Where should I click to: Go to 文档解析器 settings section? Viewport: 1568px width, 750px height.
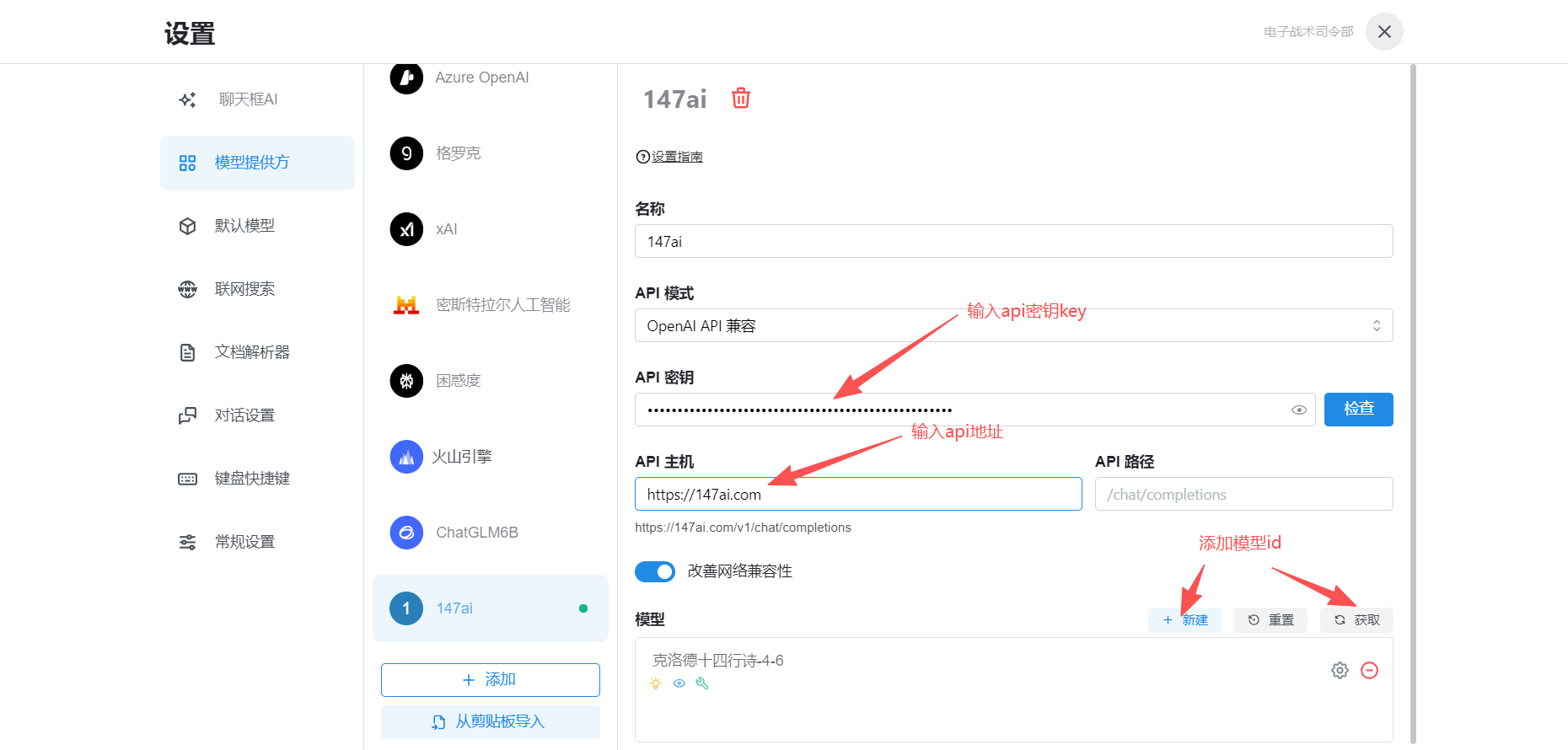point(257,352)
